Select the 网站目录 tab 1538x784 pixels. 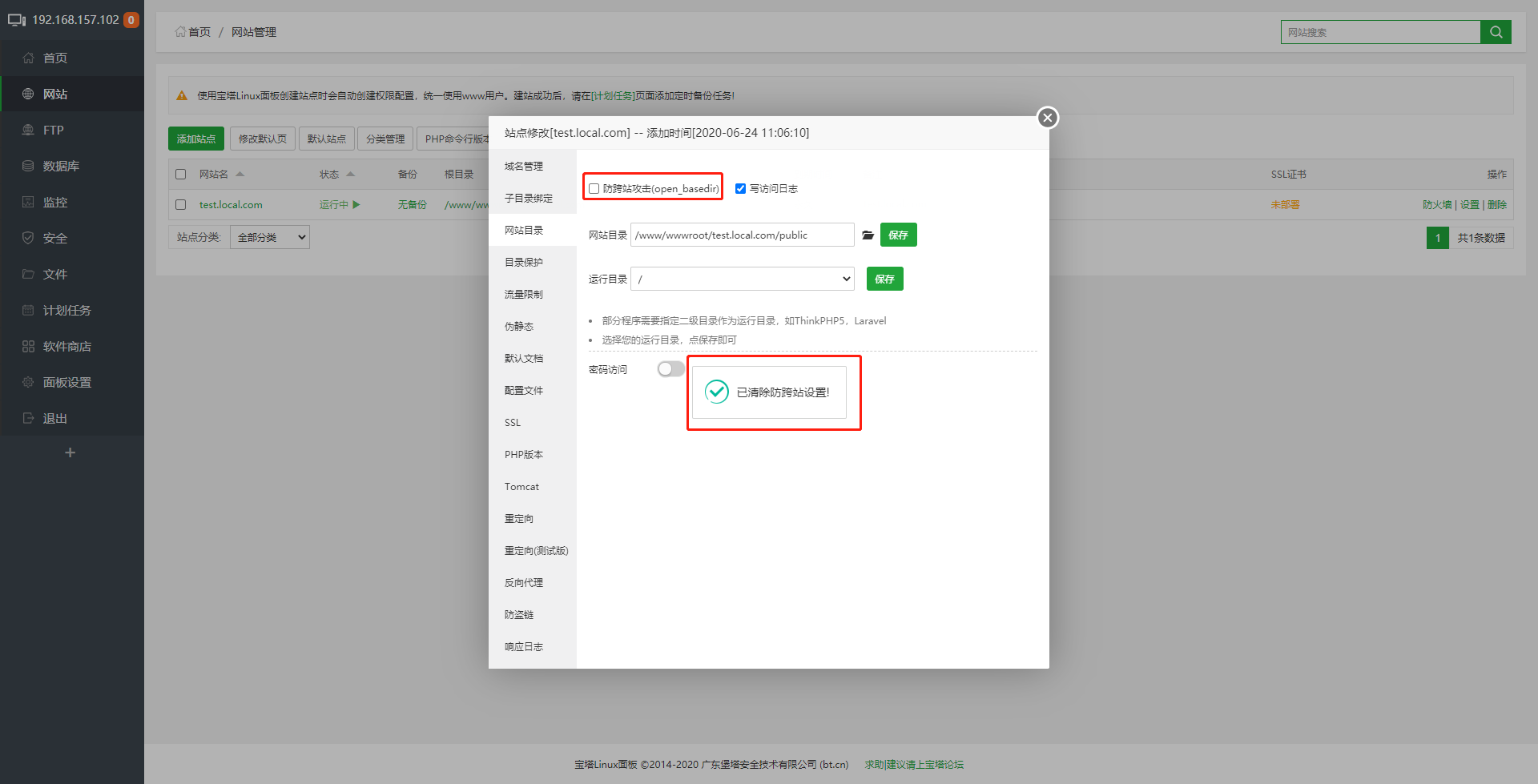click(533, 230)
